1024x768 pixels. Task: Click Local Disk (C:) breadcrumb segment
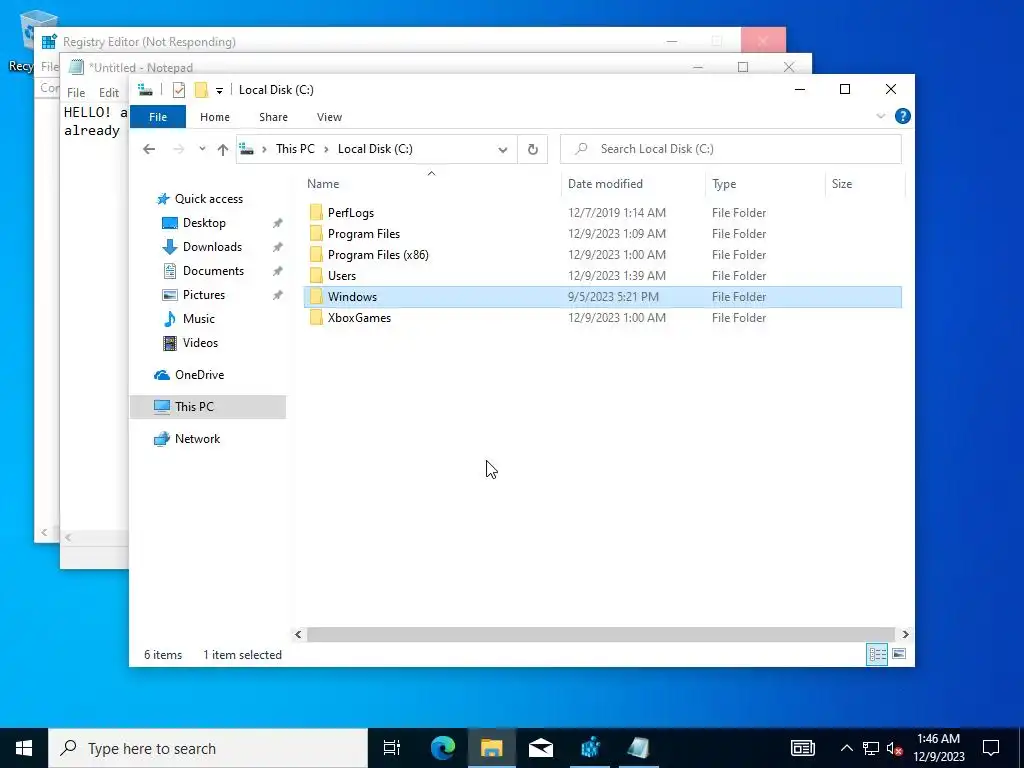pos(375,149)
